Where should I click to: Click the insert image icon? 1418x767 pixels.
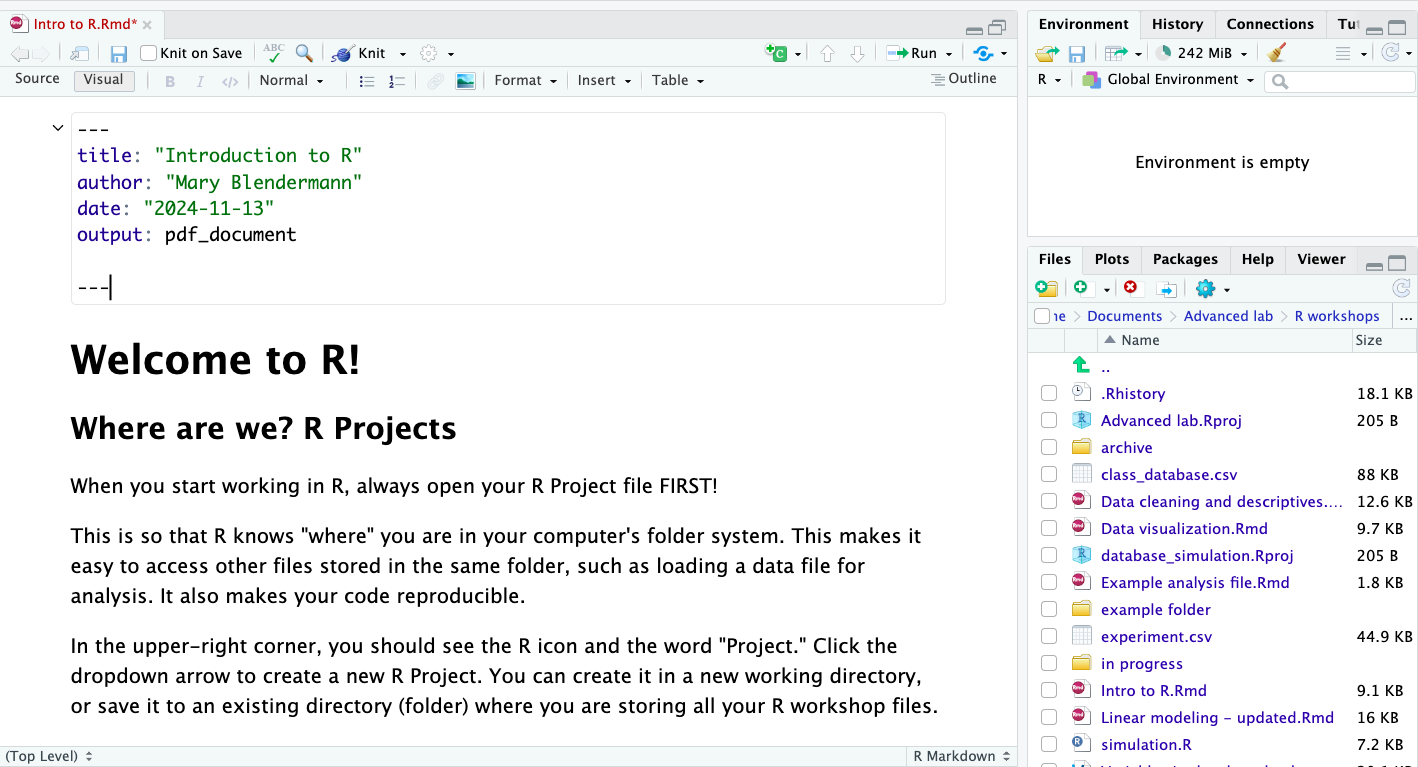pos(465,81)
